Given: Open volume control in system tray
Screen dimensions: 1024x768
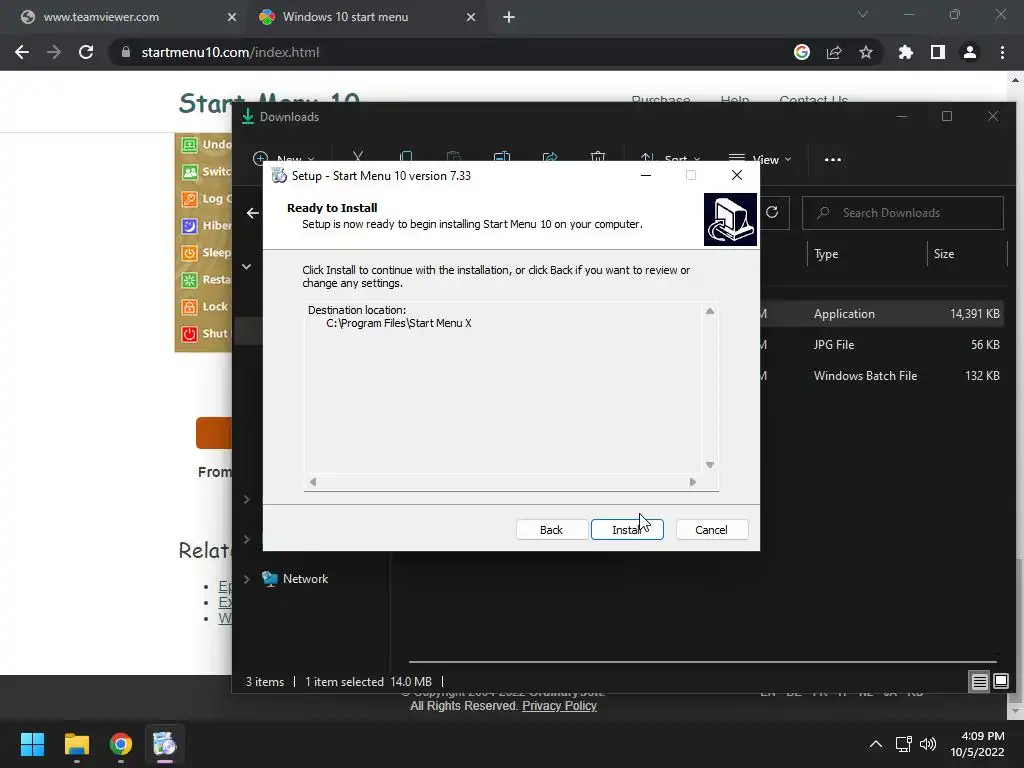Looking at the screenshot, I should [927, 744].
